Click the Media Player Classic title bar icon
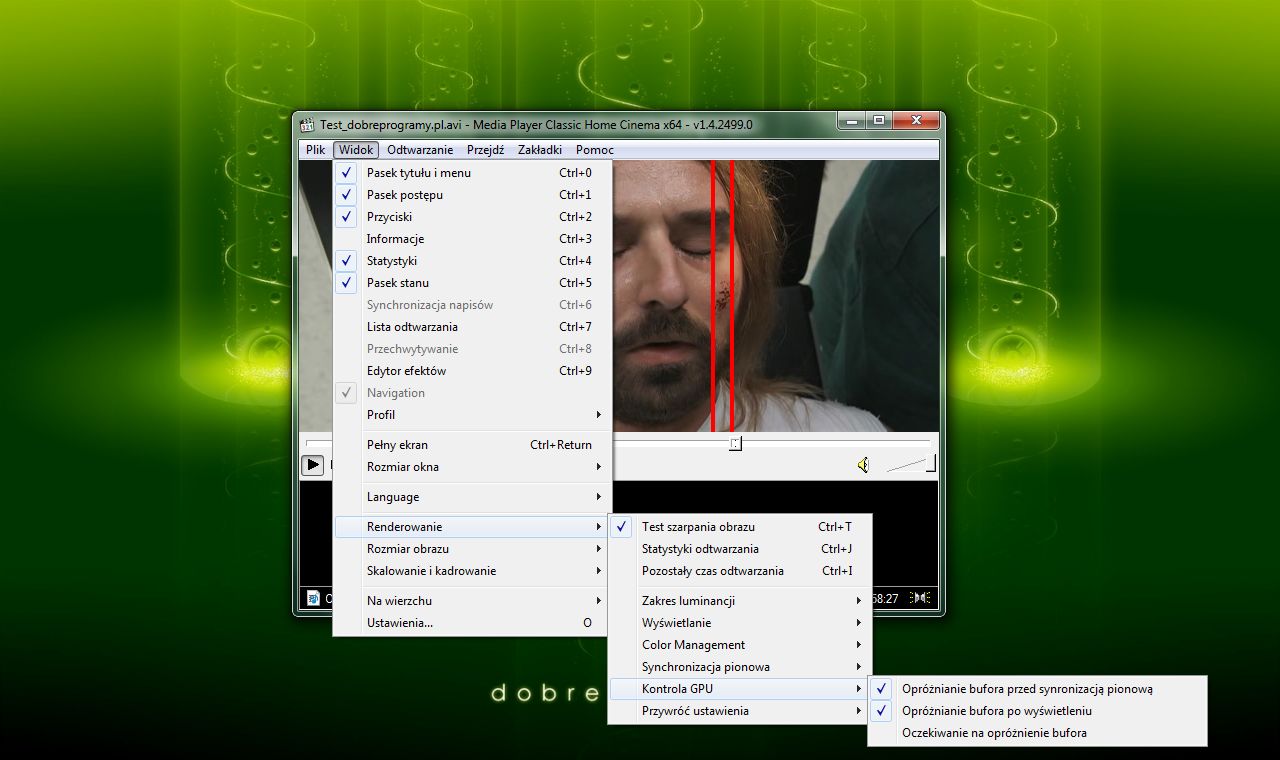1280x760 pixels. pos(307,125)
